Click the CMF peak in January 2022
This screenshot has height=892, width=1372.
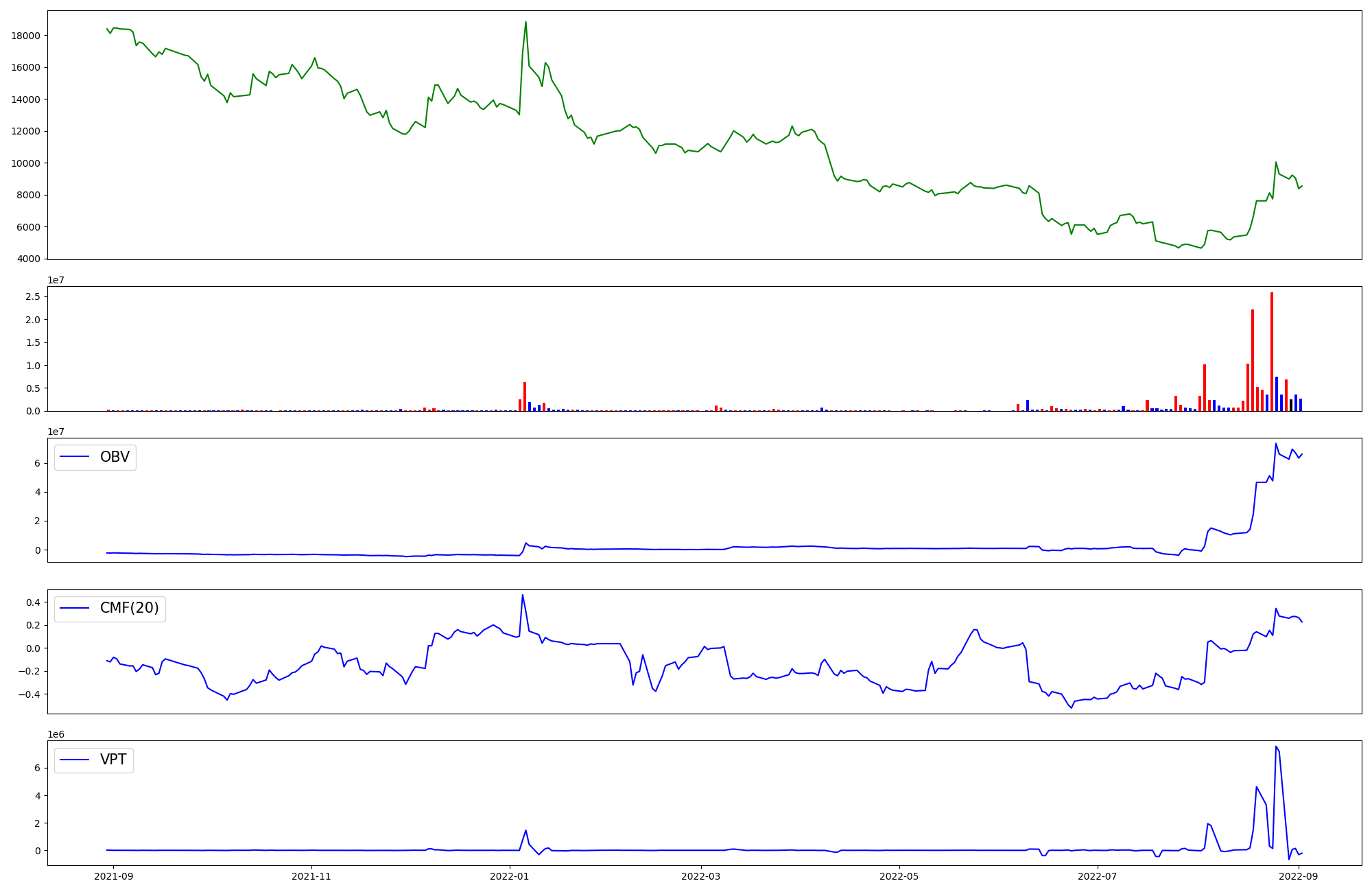[x=522, y=596]
